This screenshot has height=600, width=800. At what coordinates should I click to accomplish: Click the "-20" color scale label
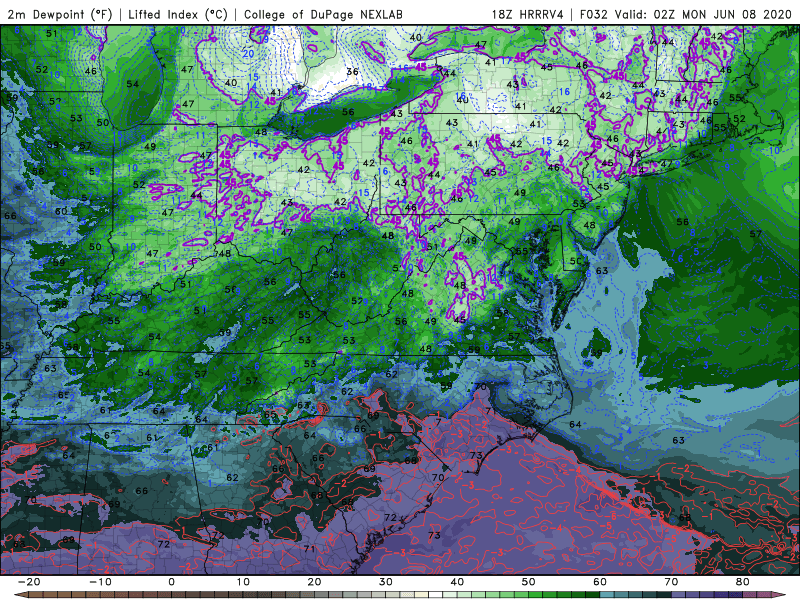tap(29, 582)
